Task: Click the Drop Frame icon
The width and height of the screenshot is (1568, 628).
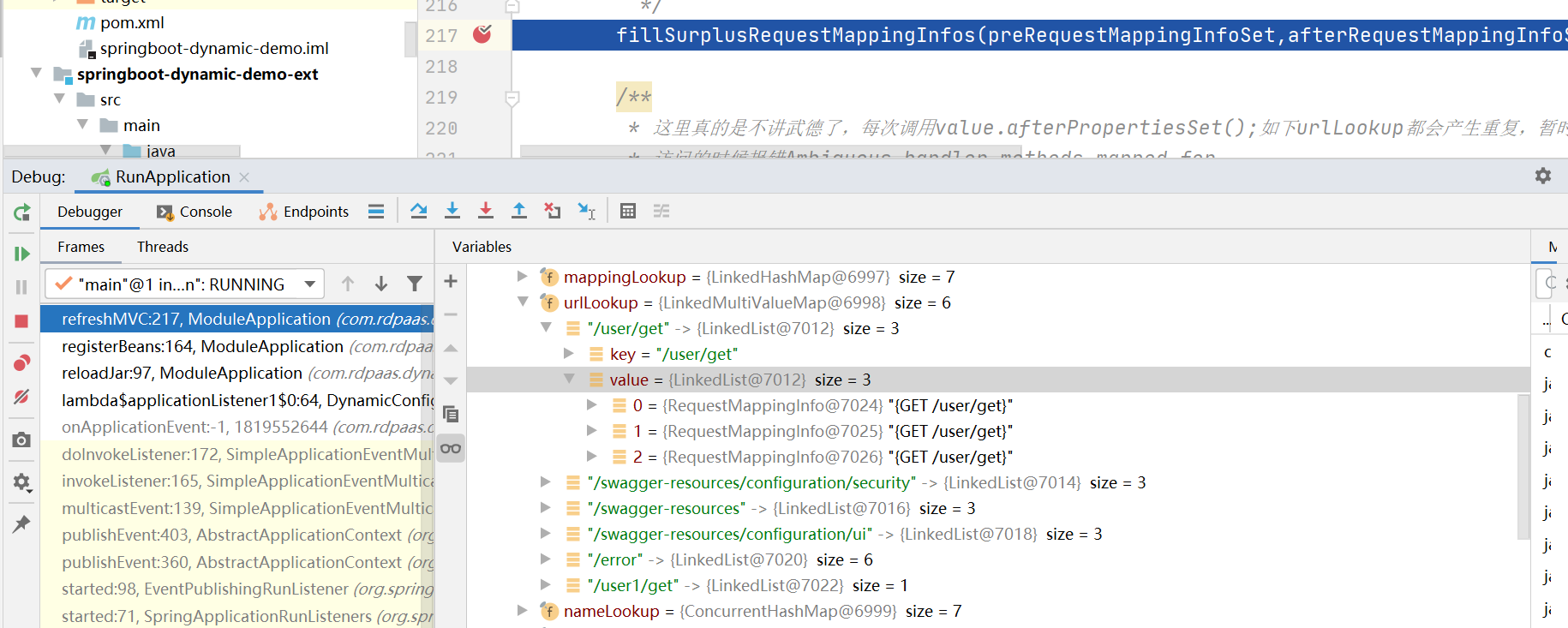Action: pyautogui.click(x=553, y=211)
